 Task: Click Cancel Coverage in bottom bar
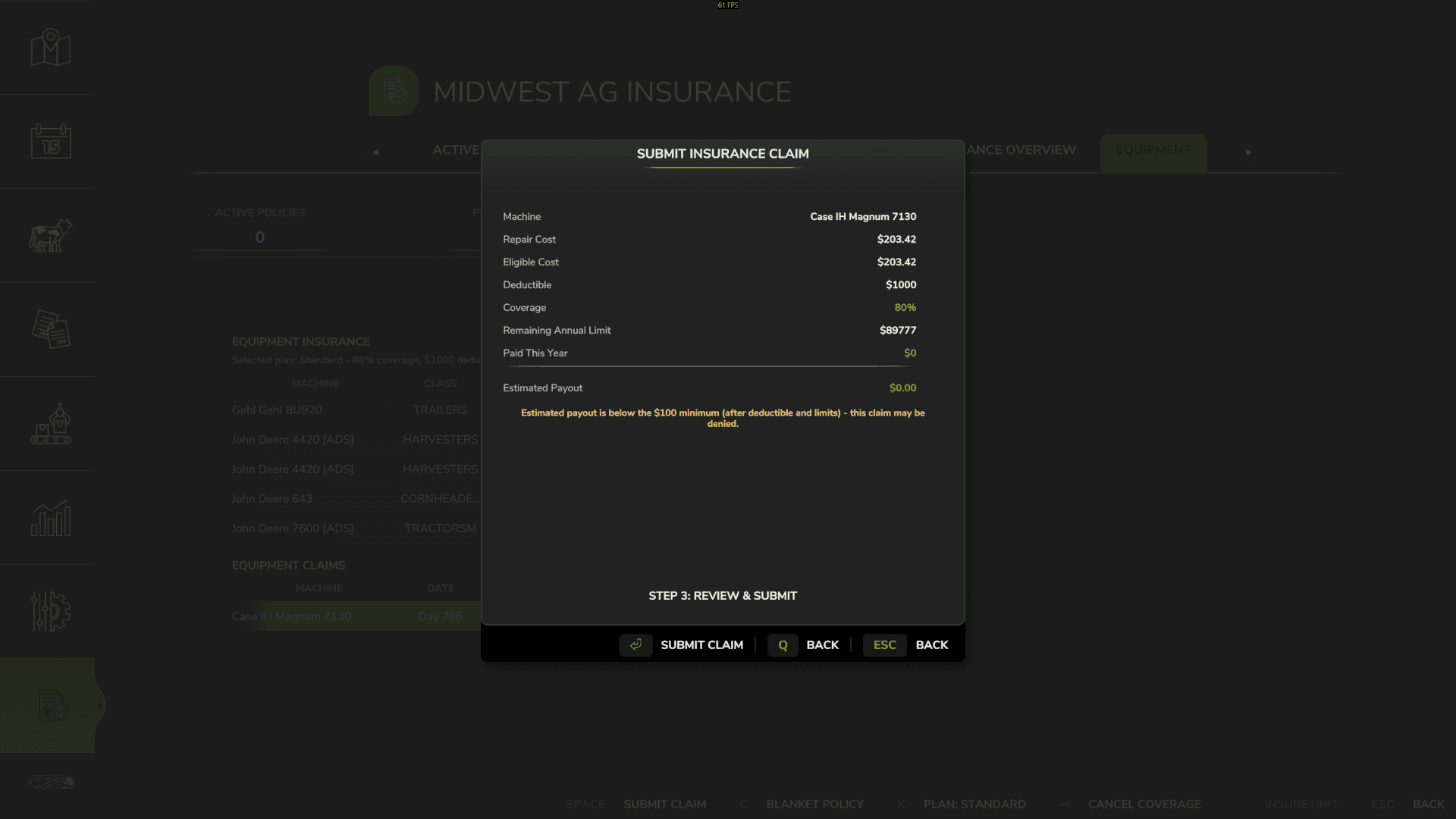(x=1144, y=804)
